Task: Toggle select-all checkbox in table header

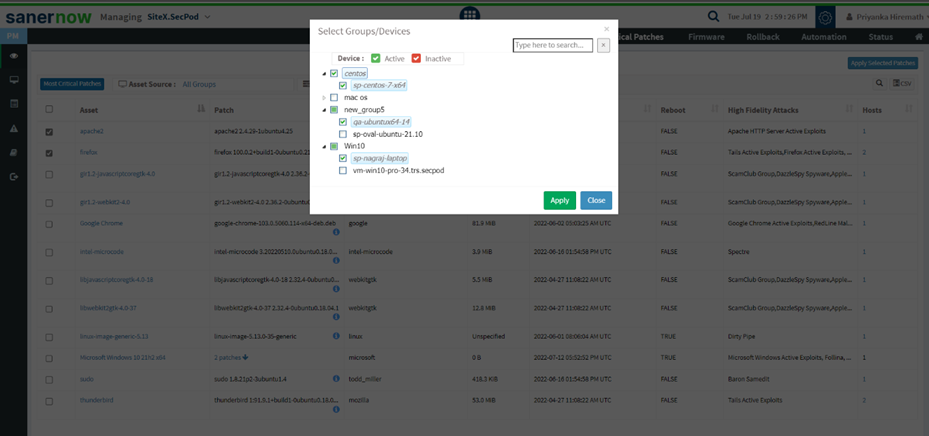Action: pos(49,109)
